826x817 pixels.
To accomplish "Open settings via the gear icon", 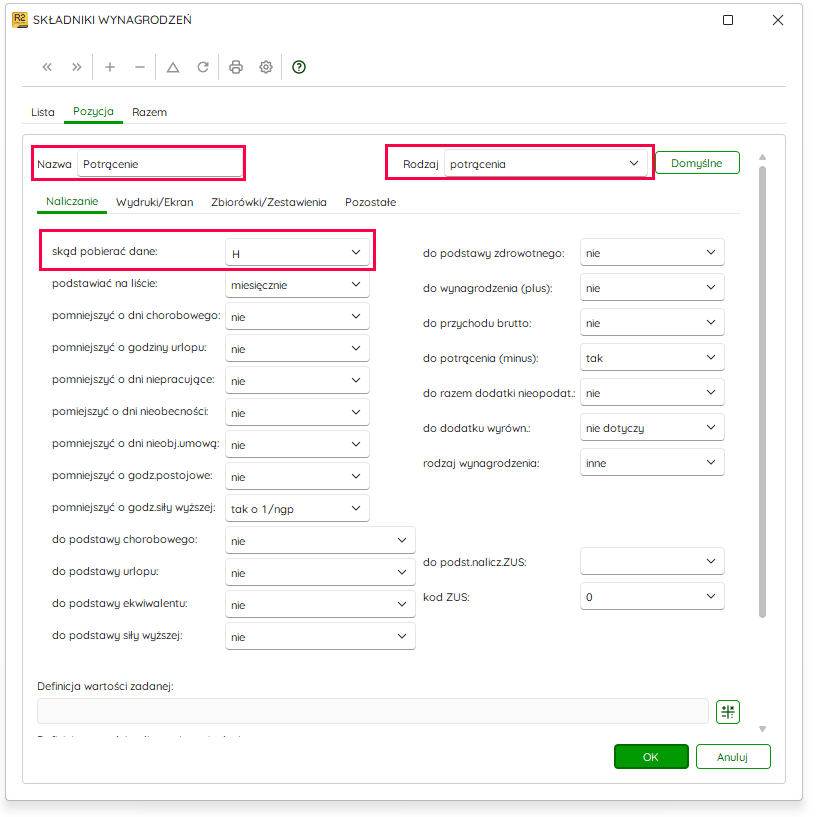I will pyautogui.click(x=266, y=67).
